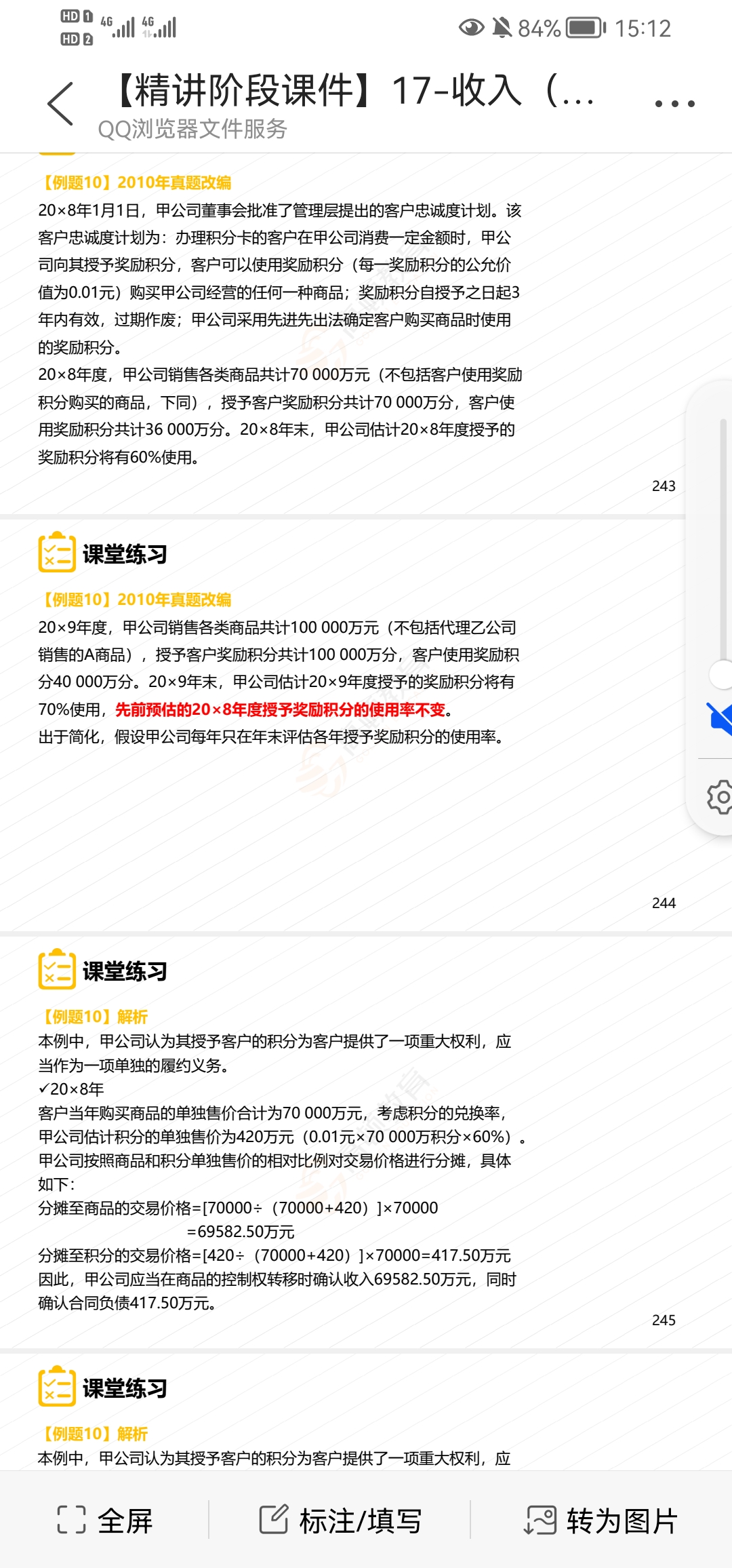Enter fullscreen with 全屏 button
The height and width of the screenshot is (1568, 732).
pos(106,1521)
